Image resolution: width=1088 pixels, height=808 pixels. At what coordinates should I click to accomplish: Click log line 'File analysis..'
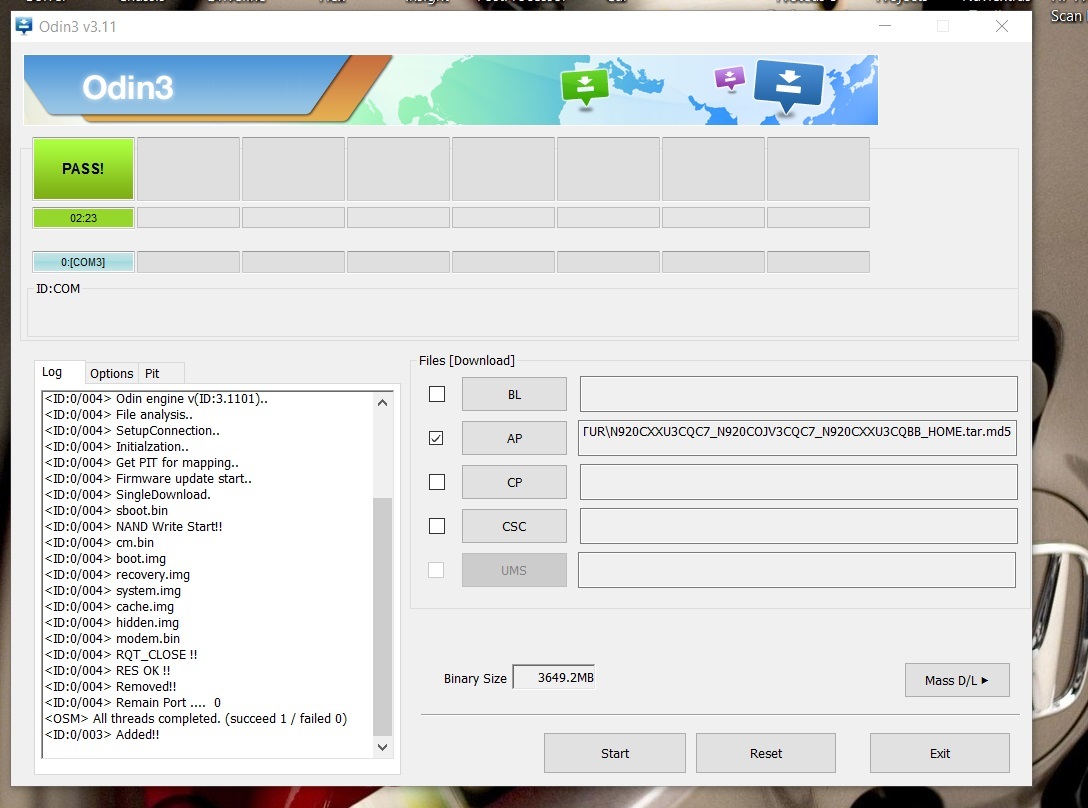119,414
